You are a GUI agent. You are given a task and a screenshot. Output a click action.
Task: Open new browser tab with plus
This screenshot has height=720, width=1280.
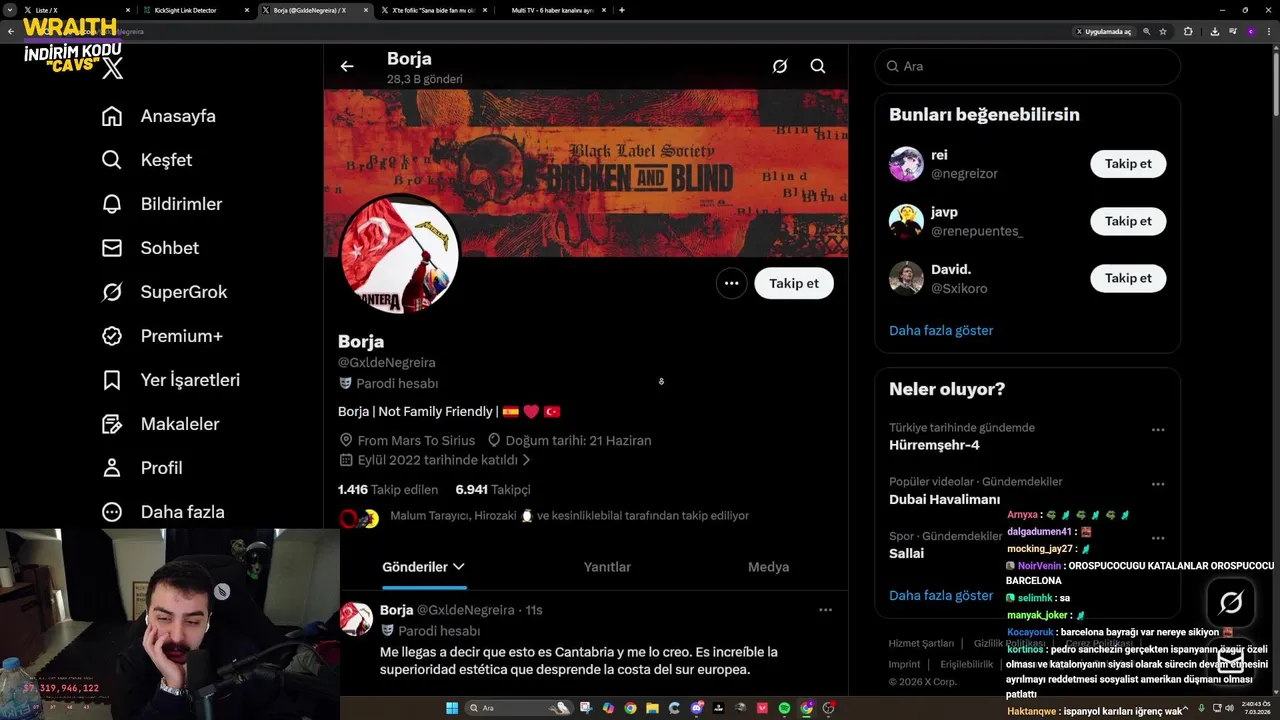pos(622,10)
